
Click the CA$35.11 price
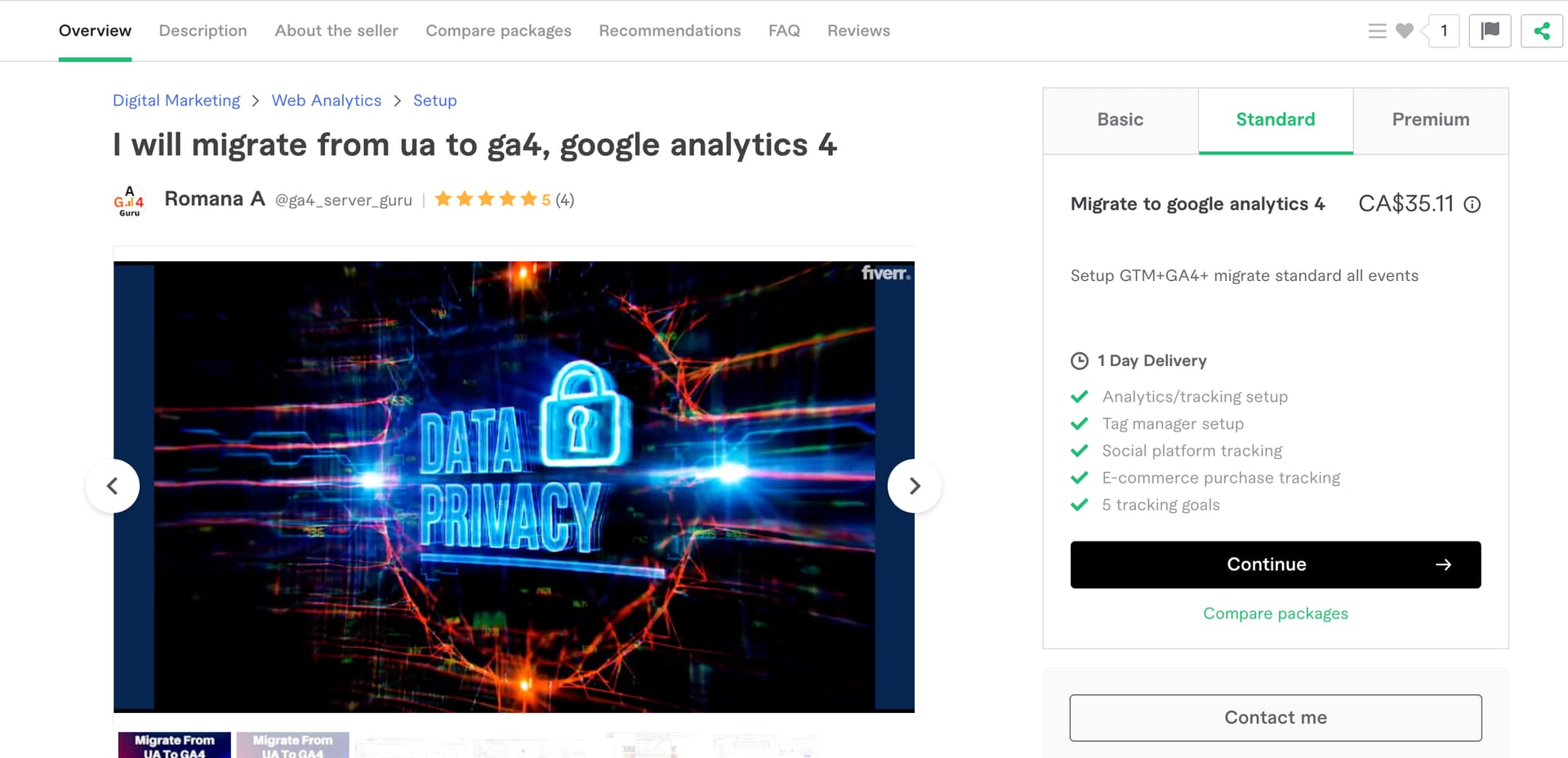(1405, 203)
